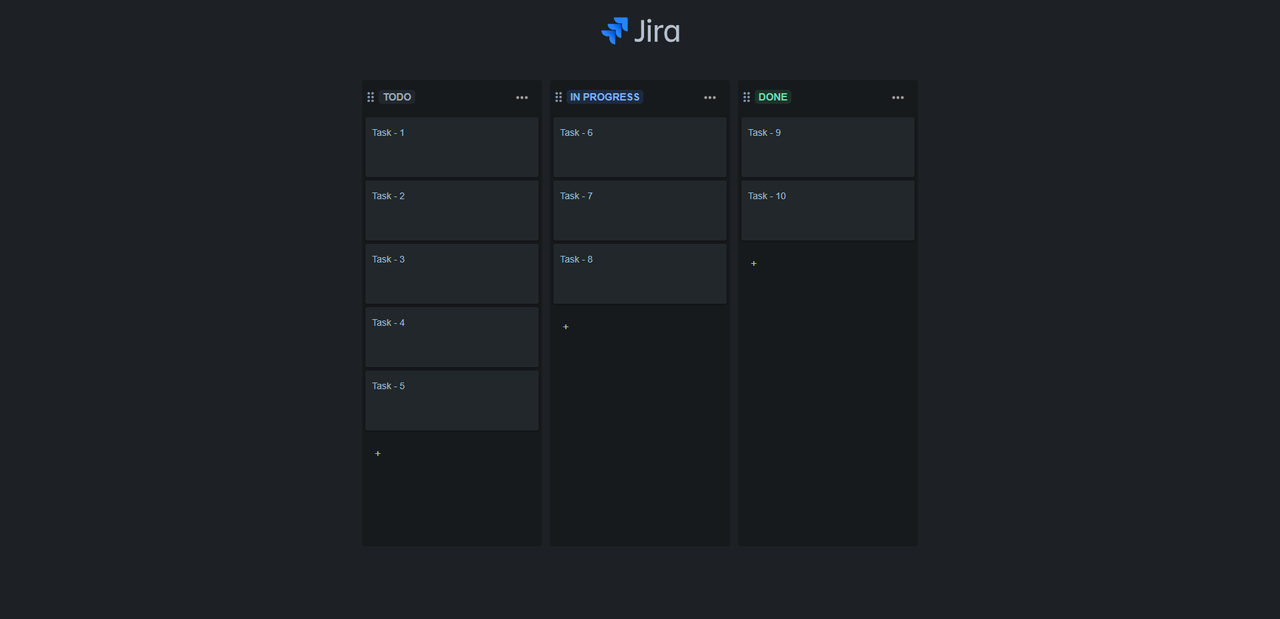Select the Task - 9 card
Viewport: 1280px width, 619px height.
coord(827,147)
